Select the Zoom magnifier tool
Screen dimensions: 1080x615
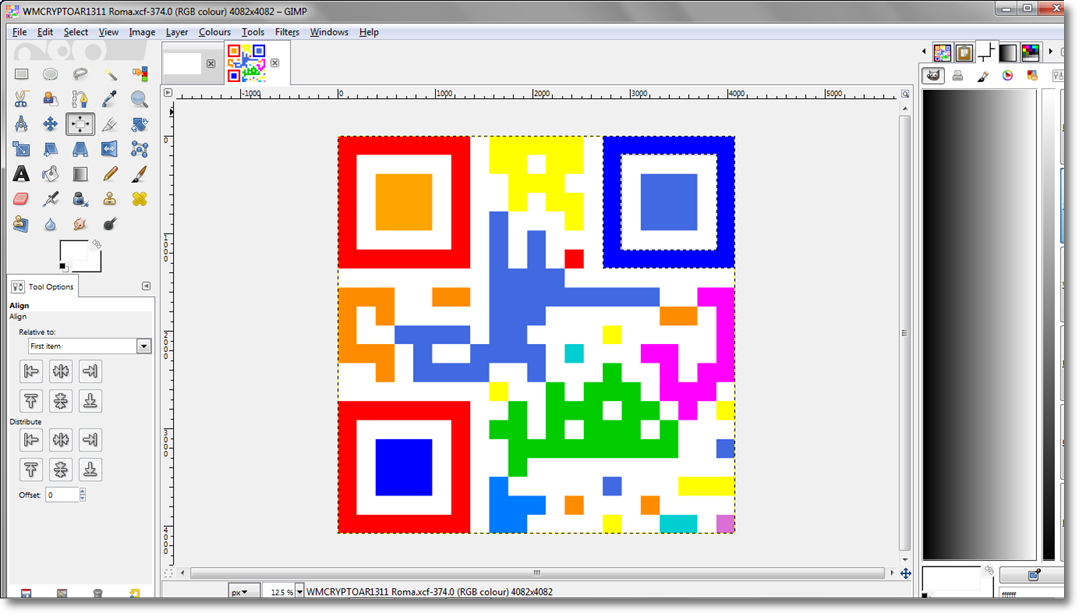139,99
